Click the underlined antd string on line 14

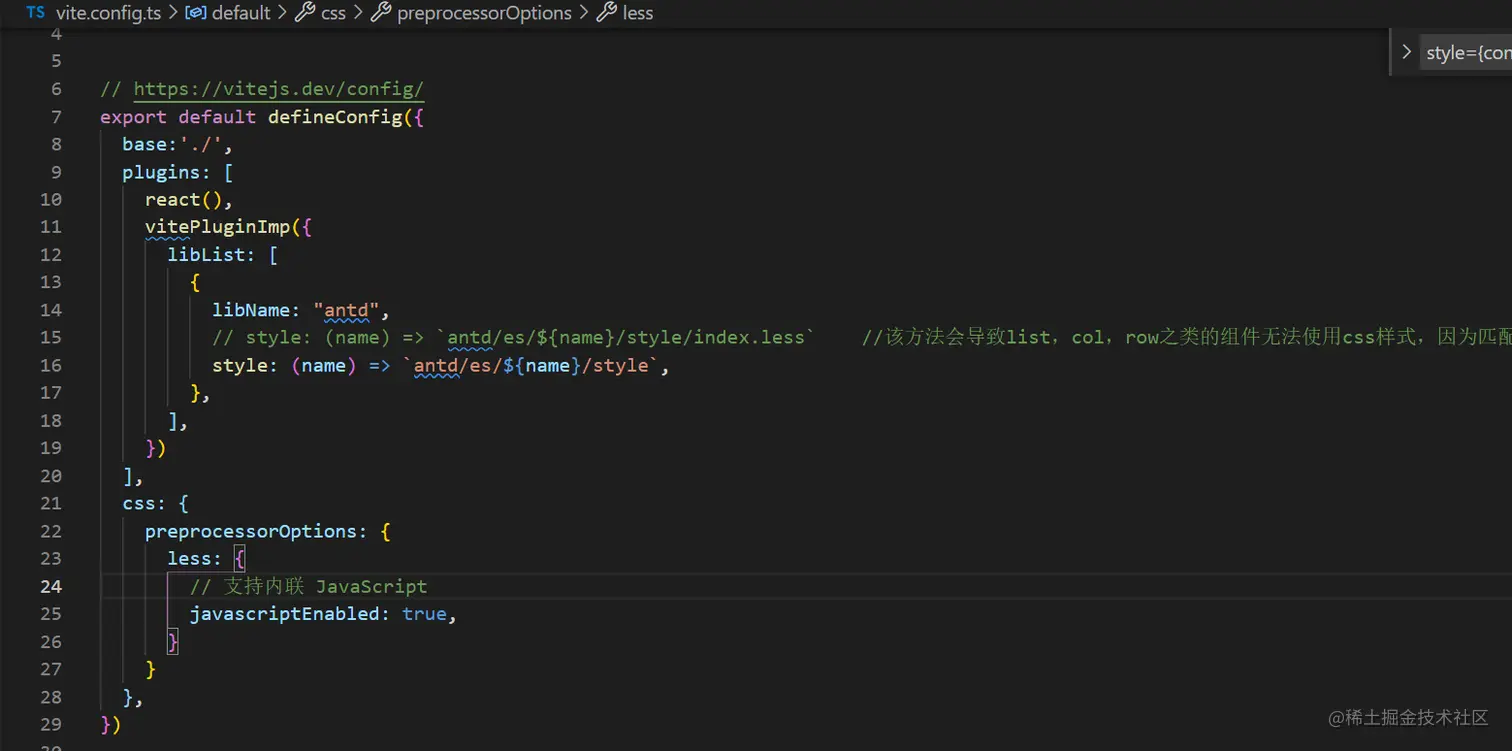pyautogui.click(x=345, y=310)
